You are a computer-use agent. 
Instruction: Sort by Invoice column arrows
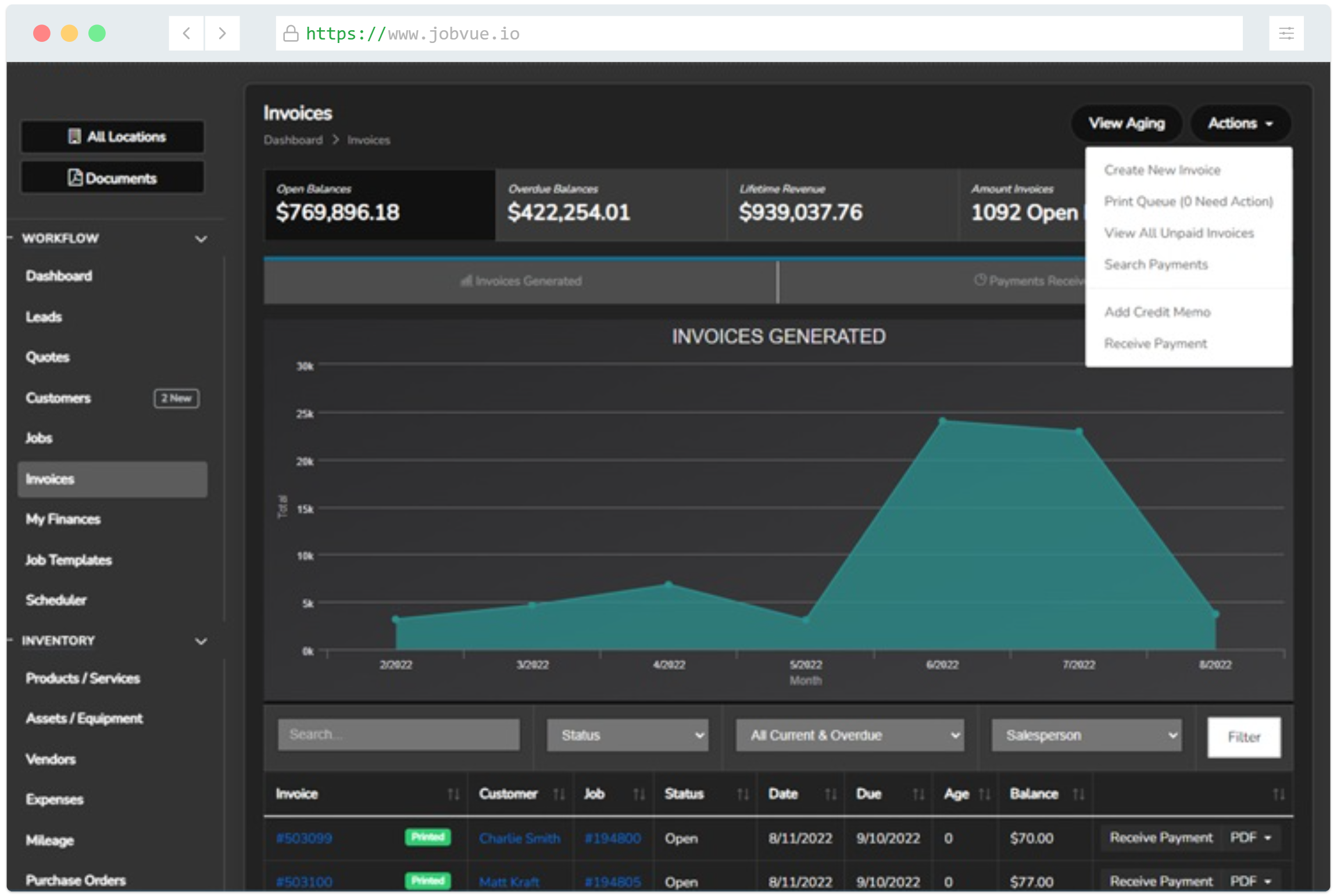pos(453,794)
